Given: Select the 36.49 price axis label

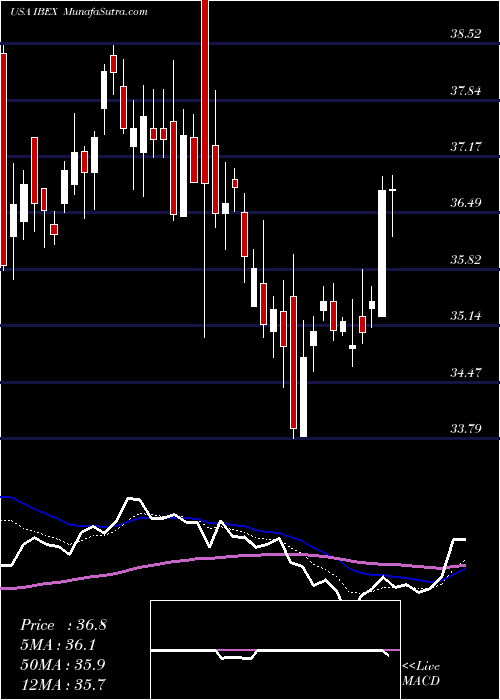Looking at the screenshot, I should click(x=466, y=204).
